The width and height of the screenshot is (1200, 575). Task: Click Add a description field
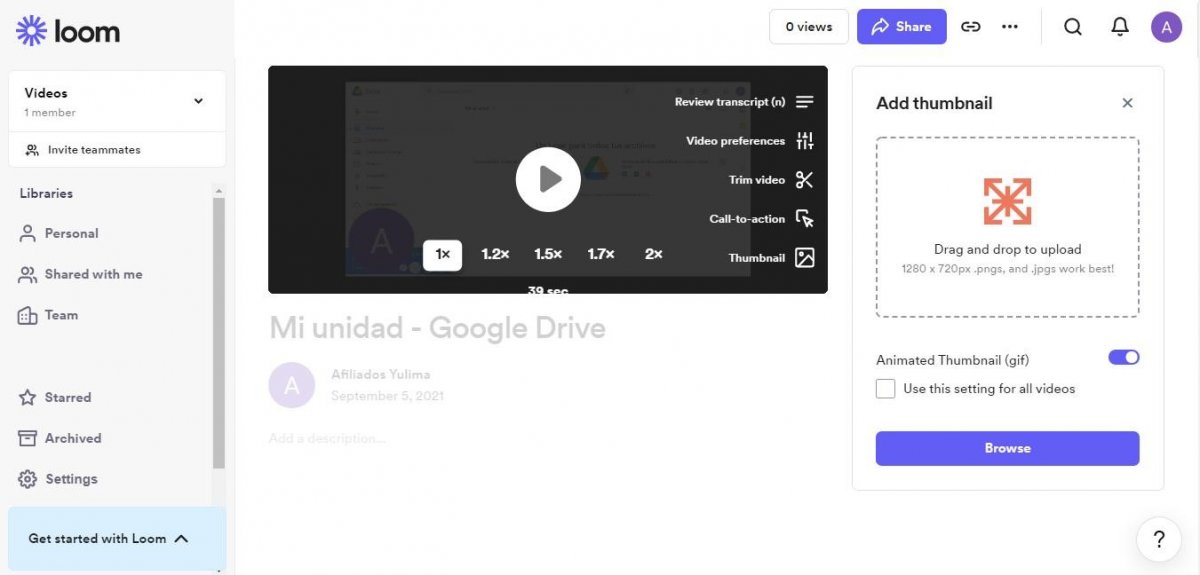pyautogui.click(x=327, y=438)
